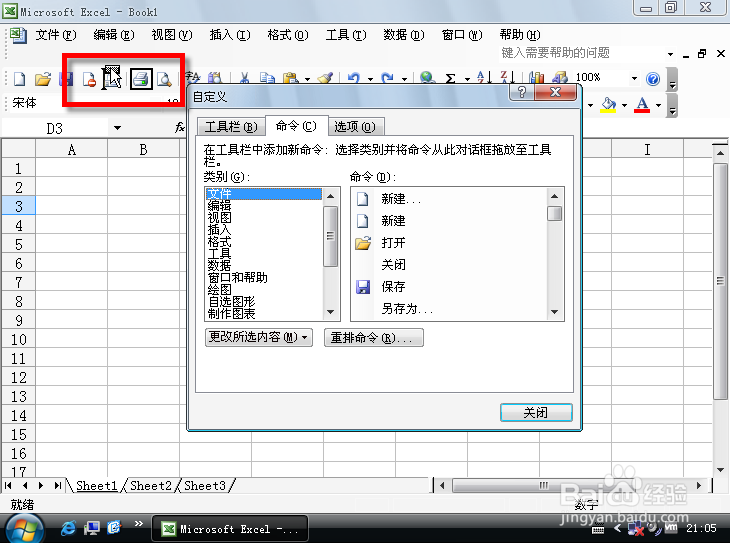Click the Format Painter brush icon
730x543 pixels.
point(325,78)
